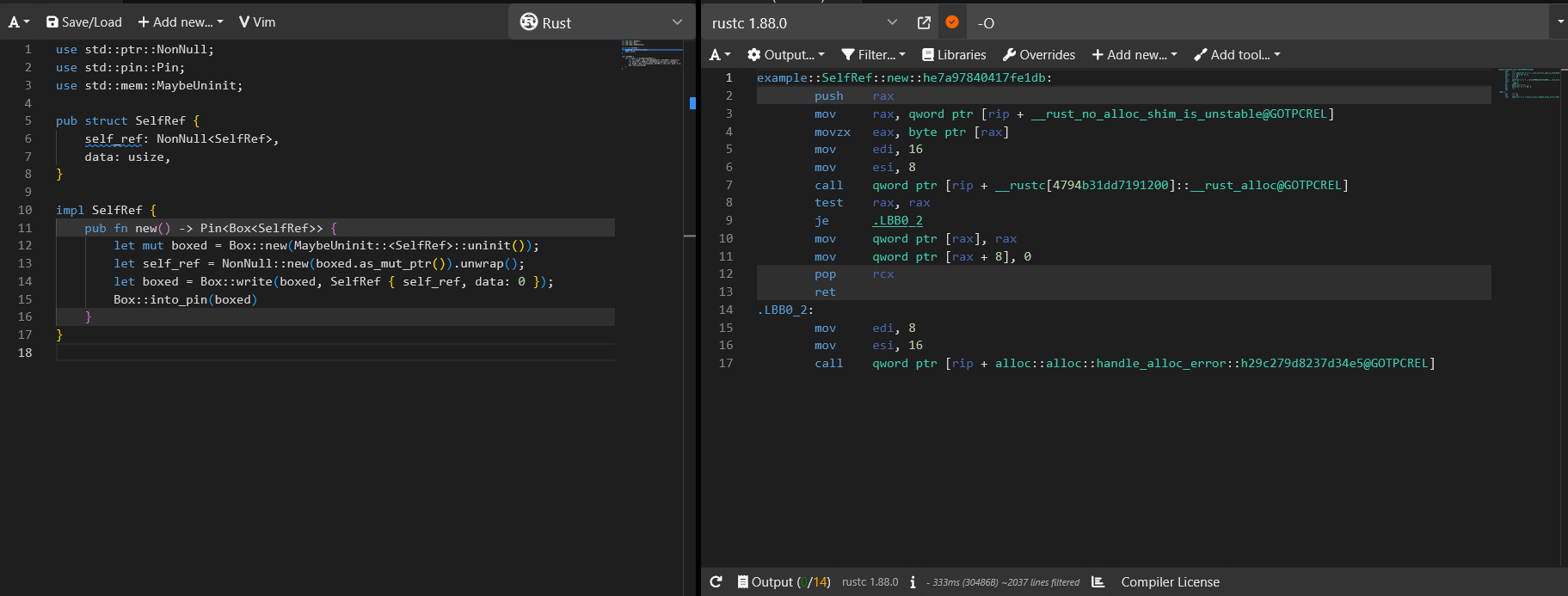Click the orange compiler status icon

click(x=952, y=22)
